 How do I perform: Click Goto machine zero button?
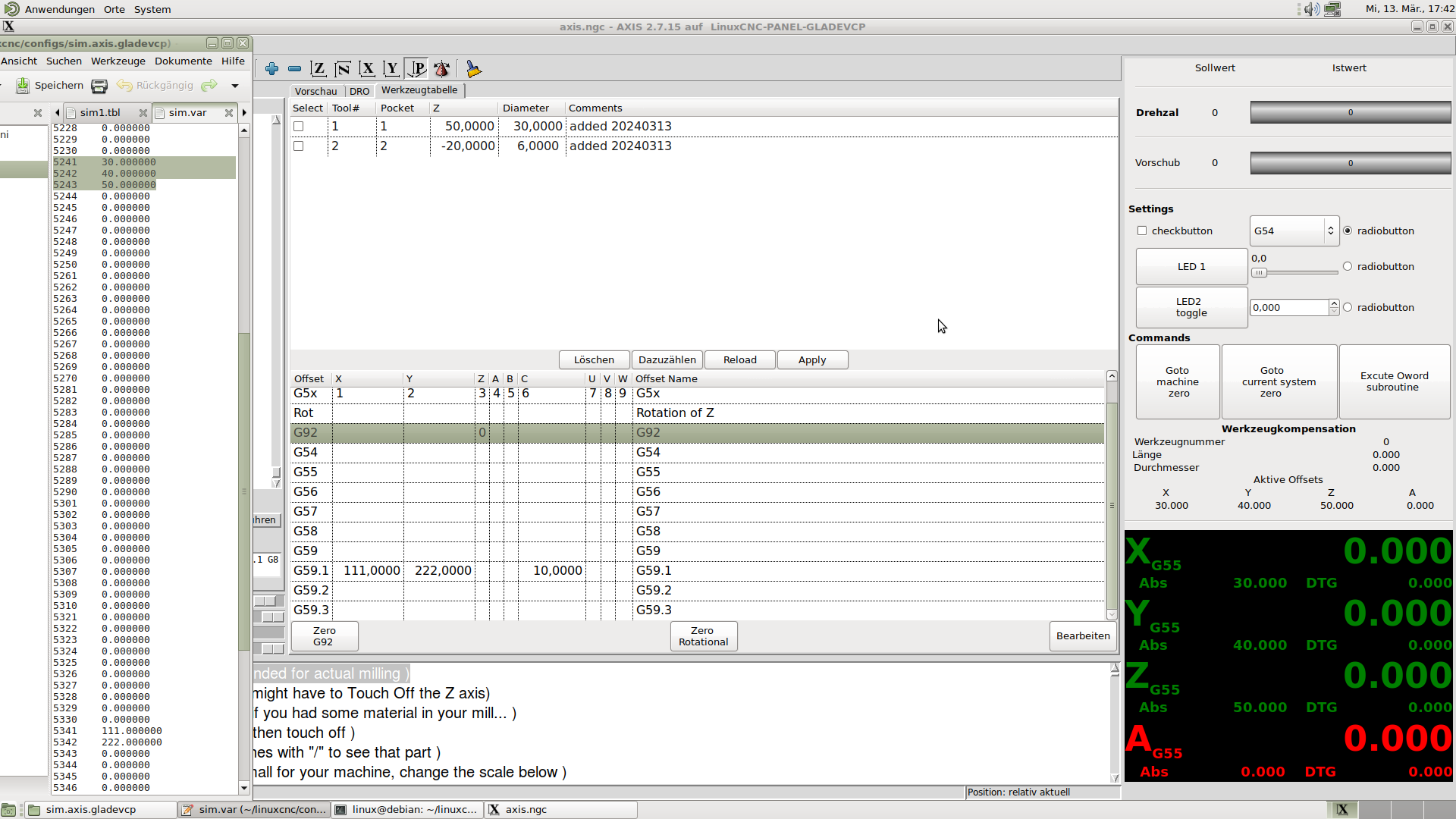coord(1178,382)
